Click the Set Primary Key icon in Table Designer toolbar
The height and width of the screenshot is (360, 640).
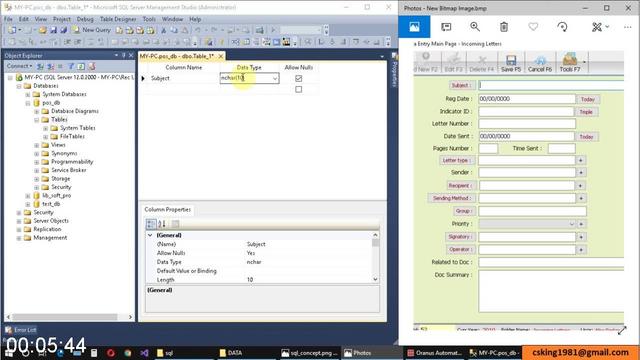click(222, 42)
